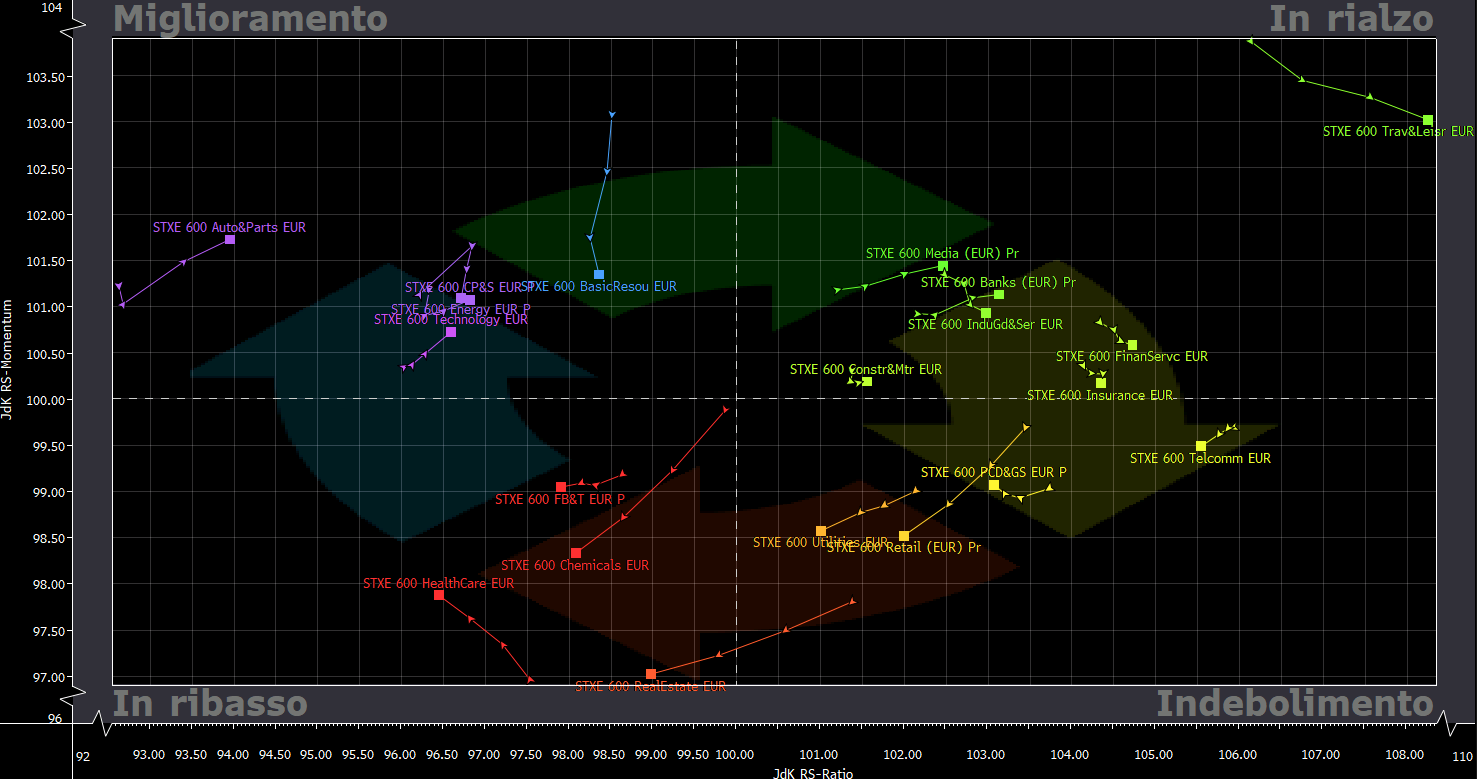Click the 'In ribasso' quadrant heading
Image resolution: width=1477 pixels, height=779 pixels.
click(210, 703)
